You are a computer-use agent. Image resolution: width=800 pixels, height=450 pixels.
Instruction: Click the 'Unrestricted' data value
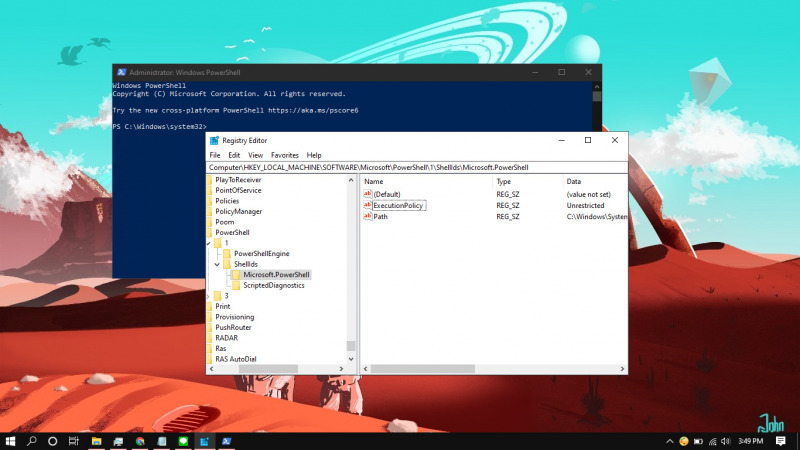(x=585, y=206)
